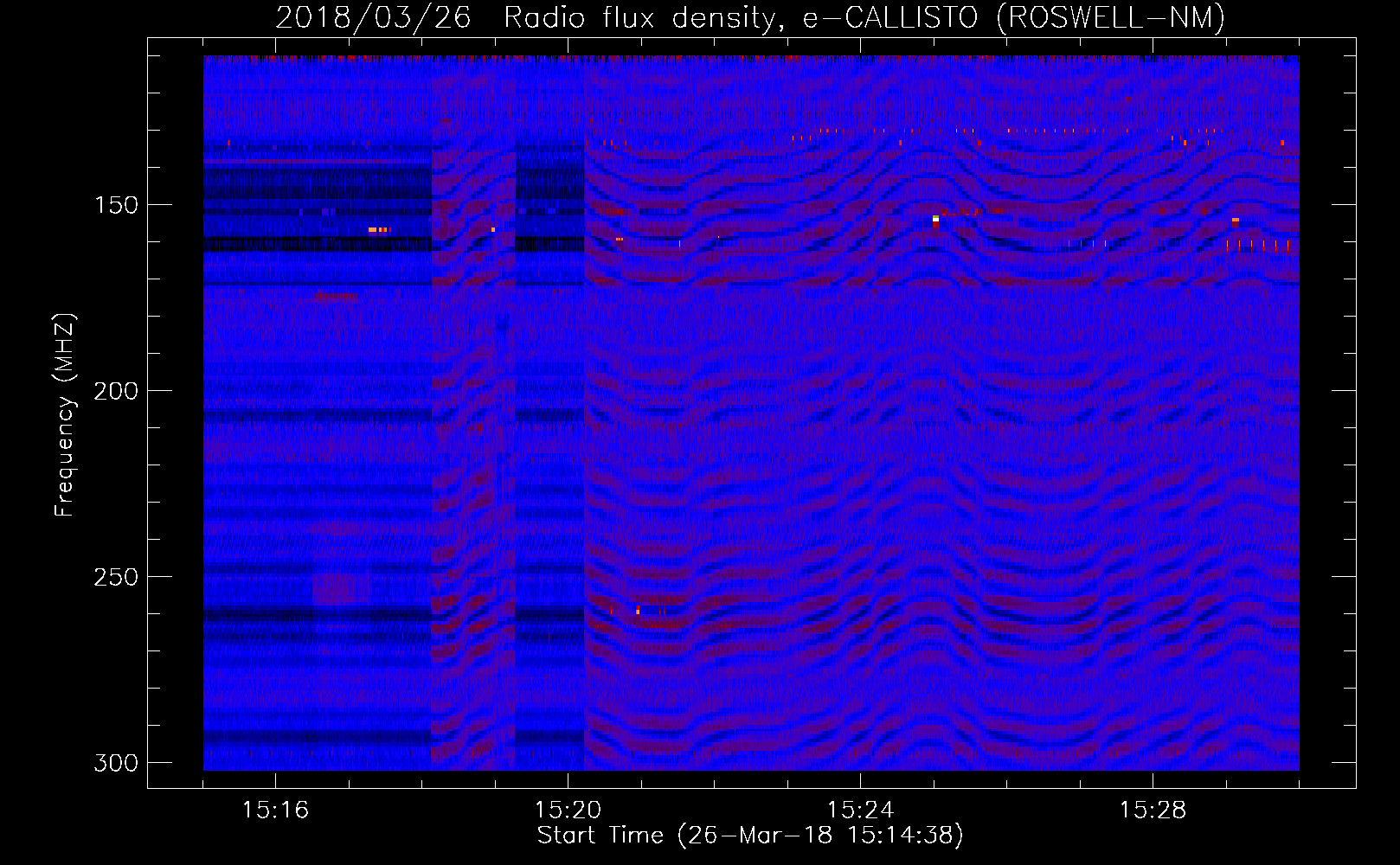Click the 300 frequency tick label
The image size is (1400, 865).
point(116,763)
